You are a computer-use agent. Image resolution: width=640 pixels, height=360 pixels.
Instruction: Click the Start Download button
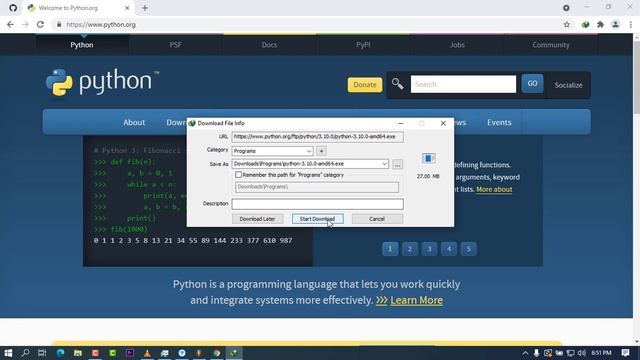[317, 219]
